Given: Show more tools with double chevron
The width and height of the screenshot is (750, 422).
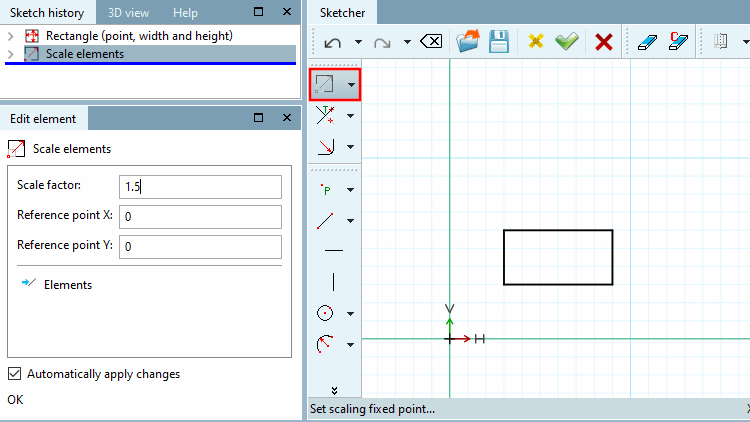Looking at the screenshot, I should [334, 391].
